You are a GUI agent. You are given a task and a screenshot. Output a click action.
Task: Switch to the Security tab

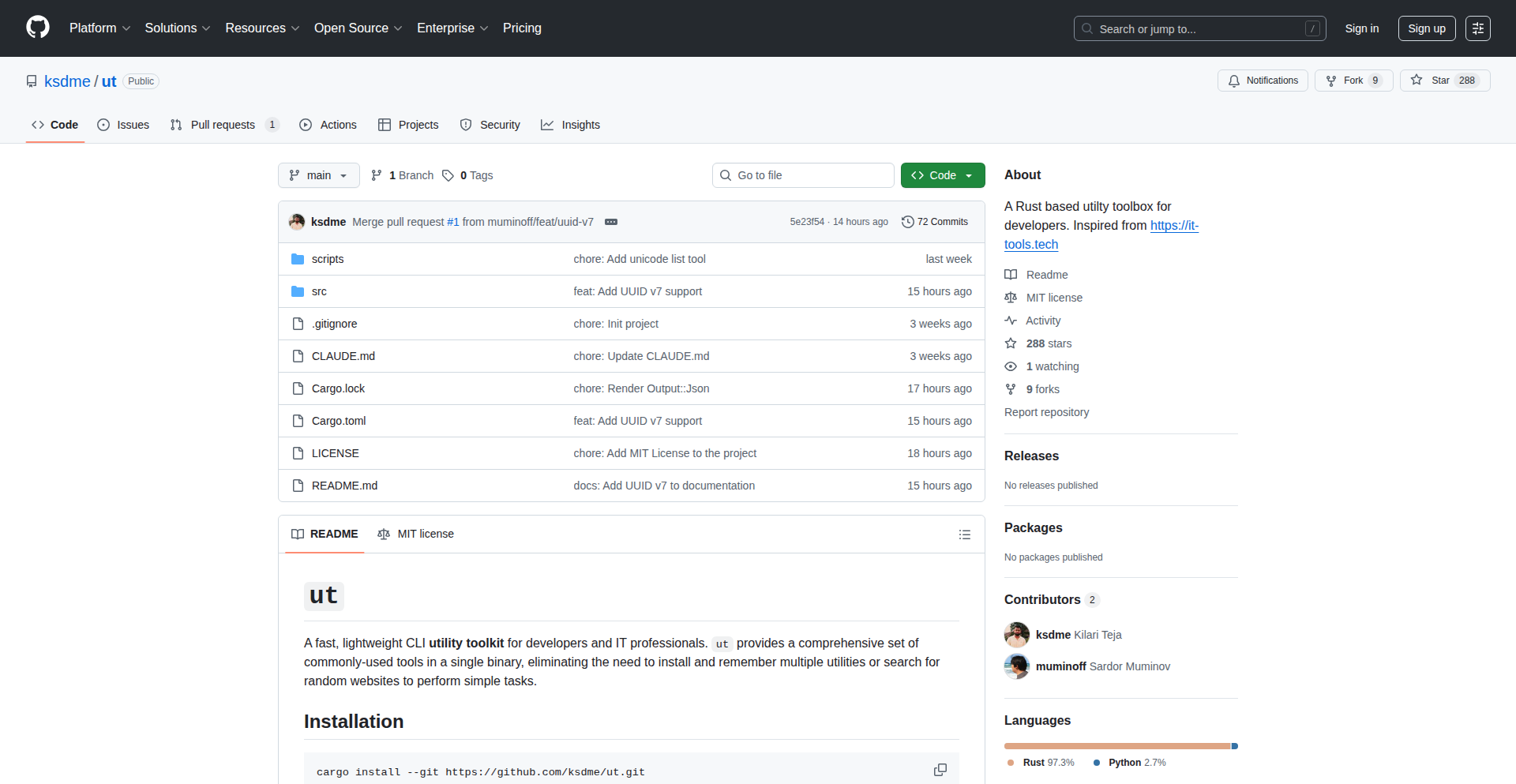[x=490, y=125]
